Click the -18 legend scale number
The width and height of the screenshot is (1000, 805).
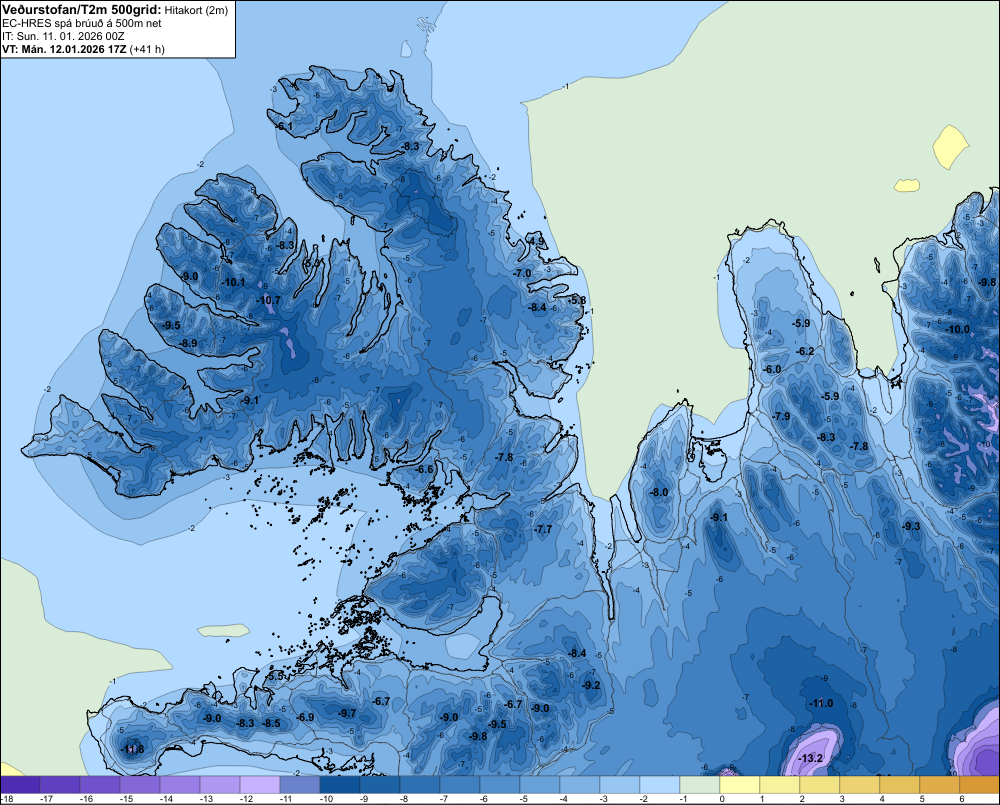7,799
